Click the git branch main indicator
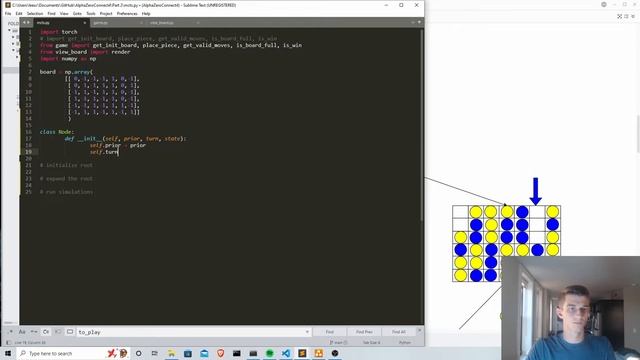Viewport: 640px width, 360px height. point(338,342)
